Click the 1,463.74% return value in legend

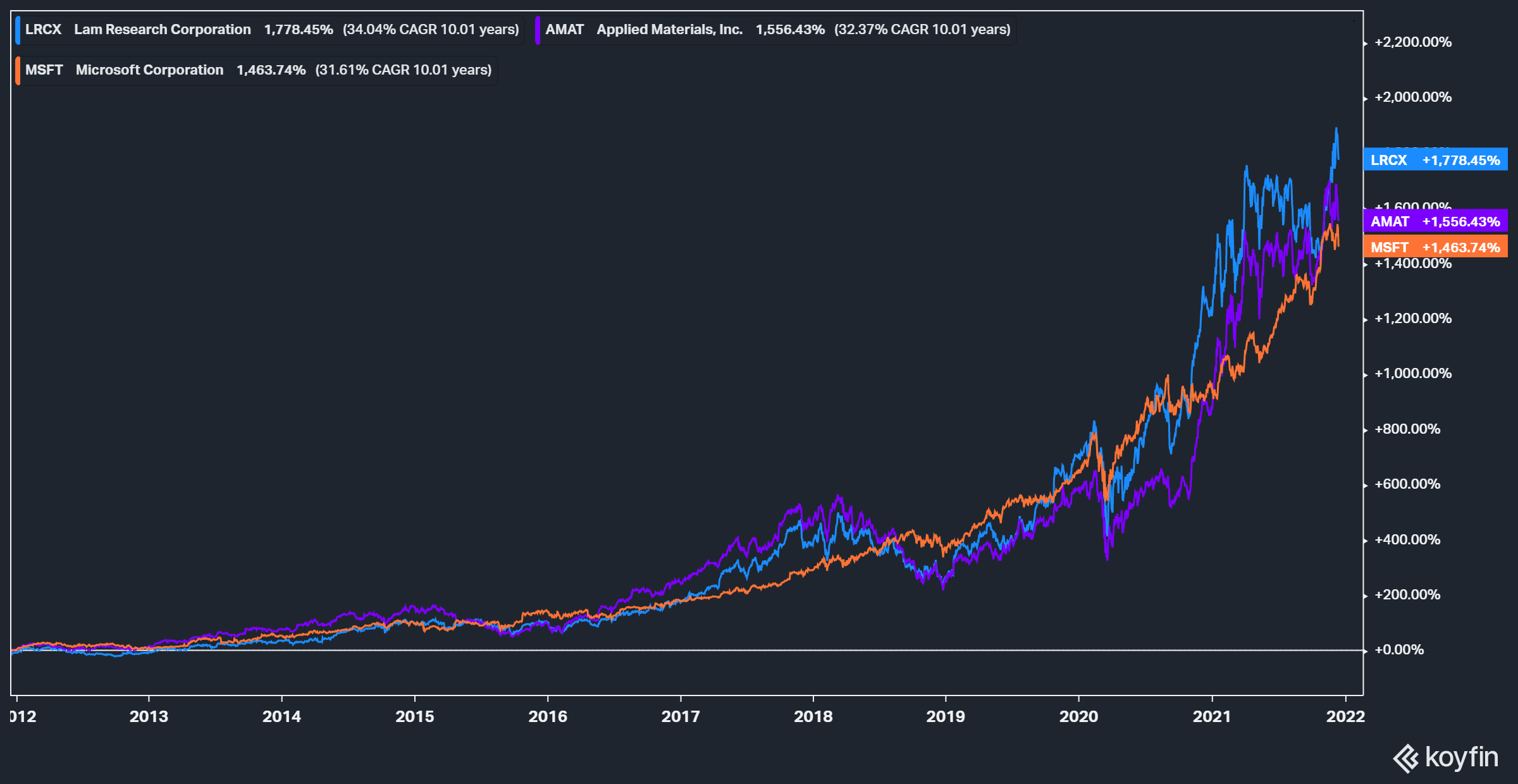(x=271, y=70)
